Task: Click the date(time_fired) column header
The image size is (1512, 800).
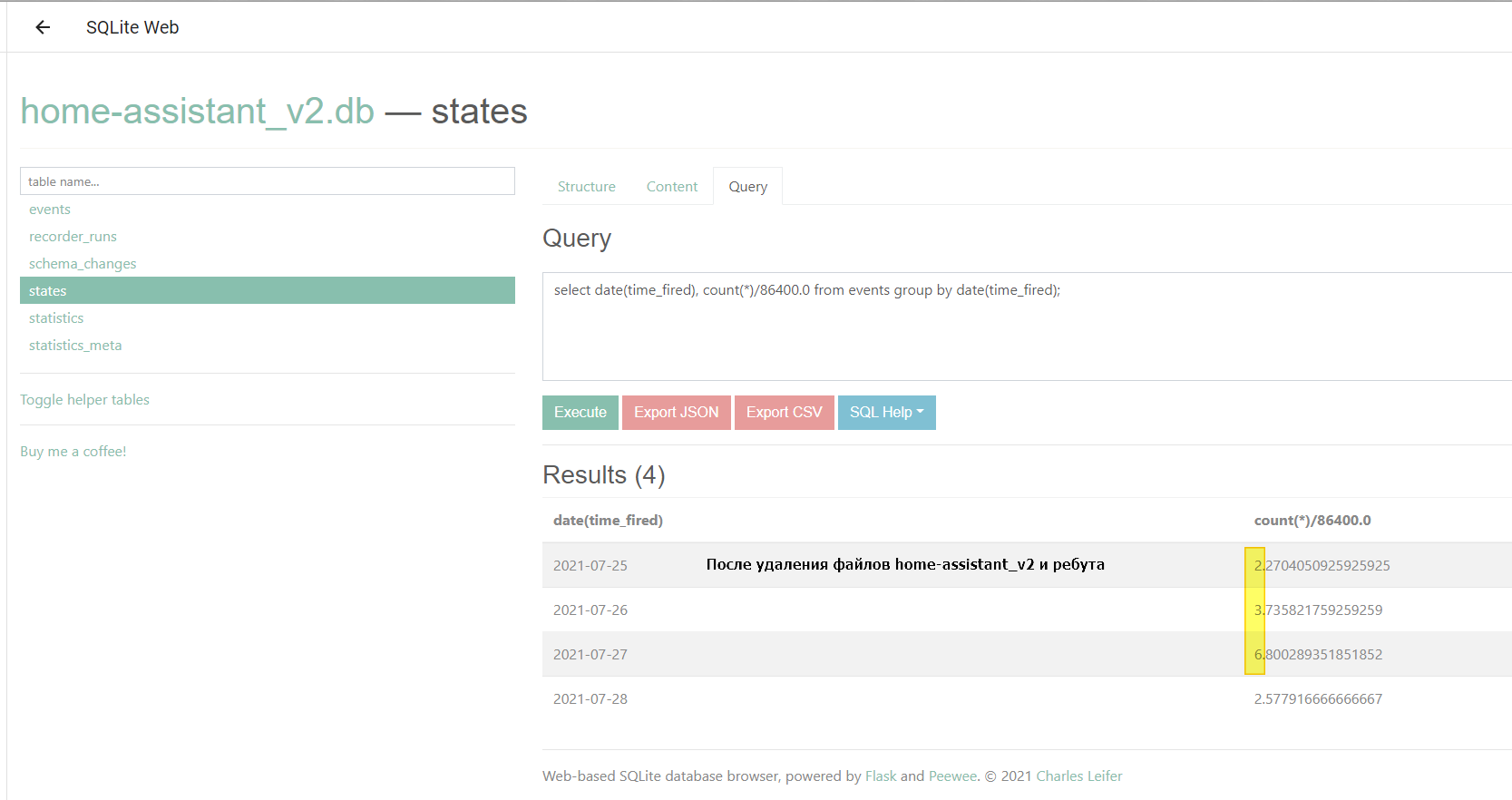Action: pos(608,521)
